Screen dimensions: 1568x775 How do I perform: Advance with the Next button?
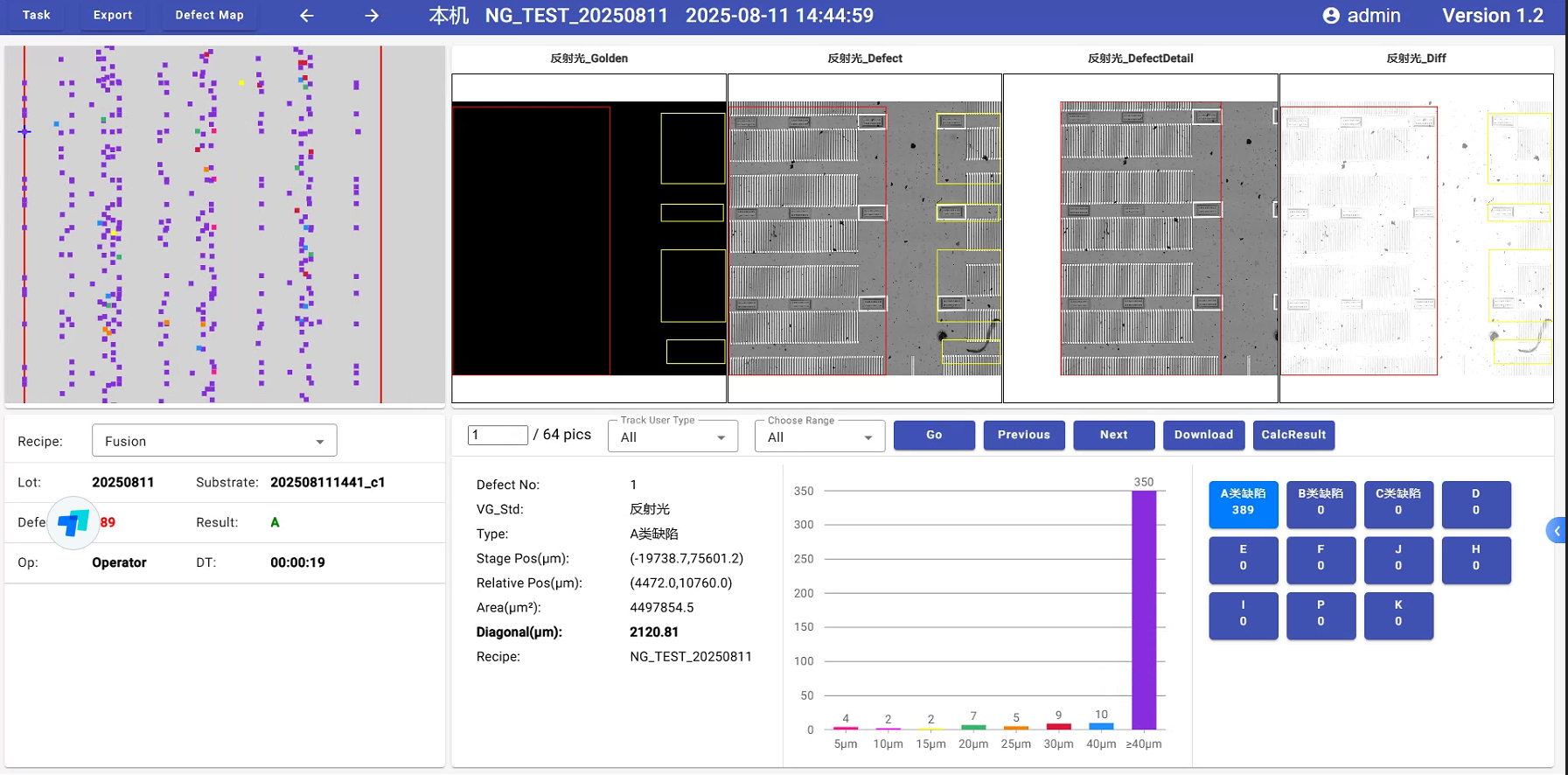pyautogui.click(x=1113, y=435)
